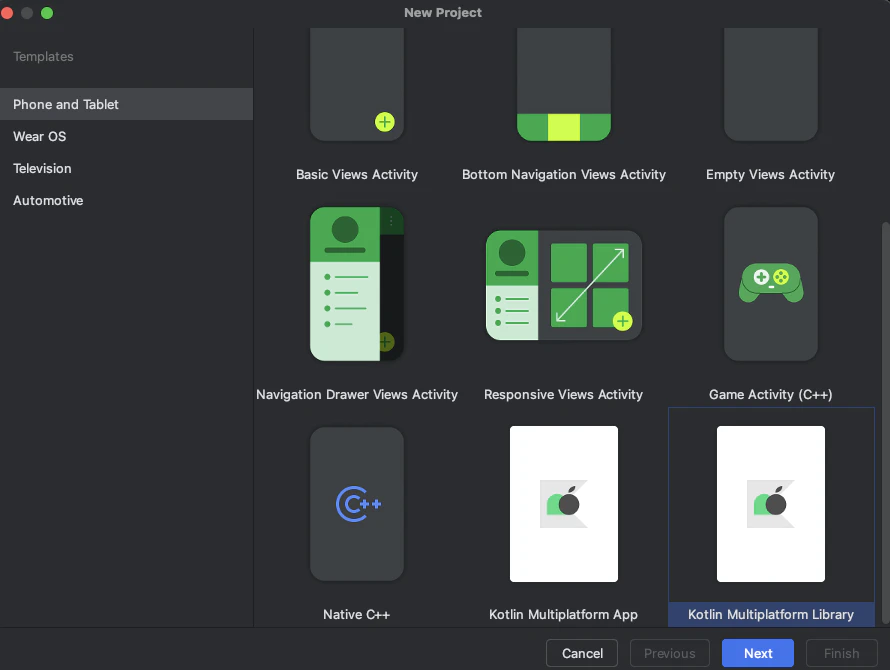Pick the Empty Views Activity template thumbnail

pyautogui.click(x=771, y=84)
